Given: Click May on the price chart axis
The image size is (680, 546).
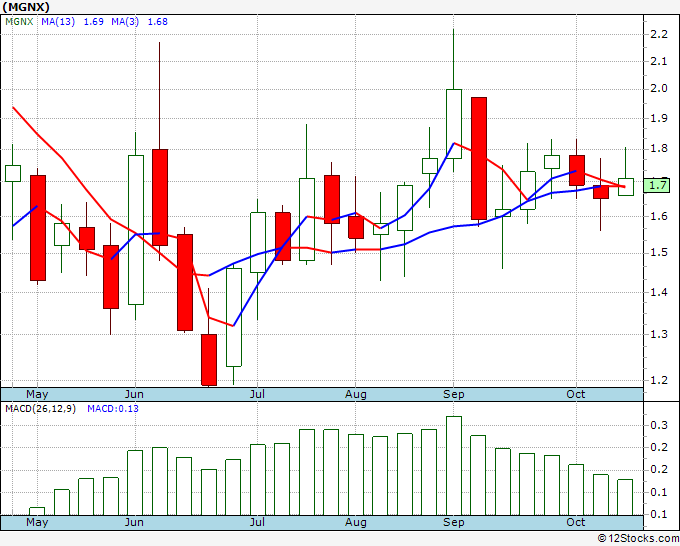Looking at the screenshot, I should [x=37, y=394].
